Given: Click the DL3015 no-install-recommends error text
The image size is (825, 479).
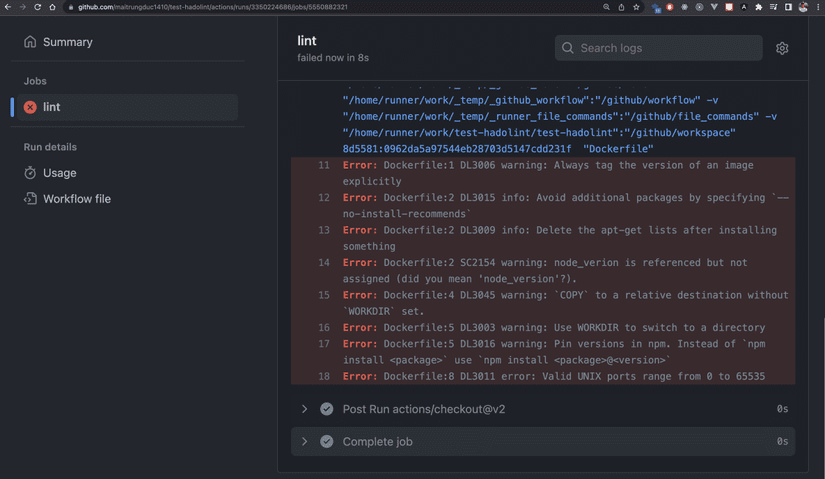Looking at the screenshot, I should pos(566,206).
